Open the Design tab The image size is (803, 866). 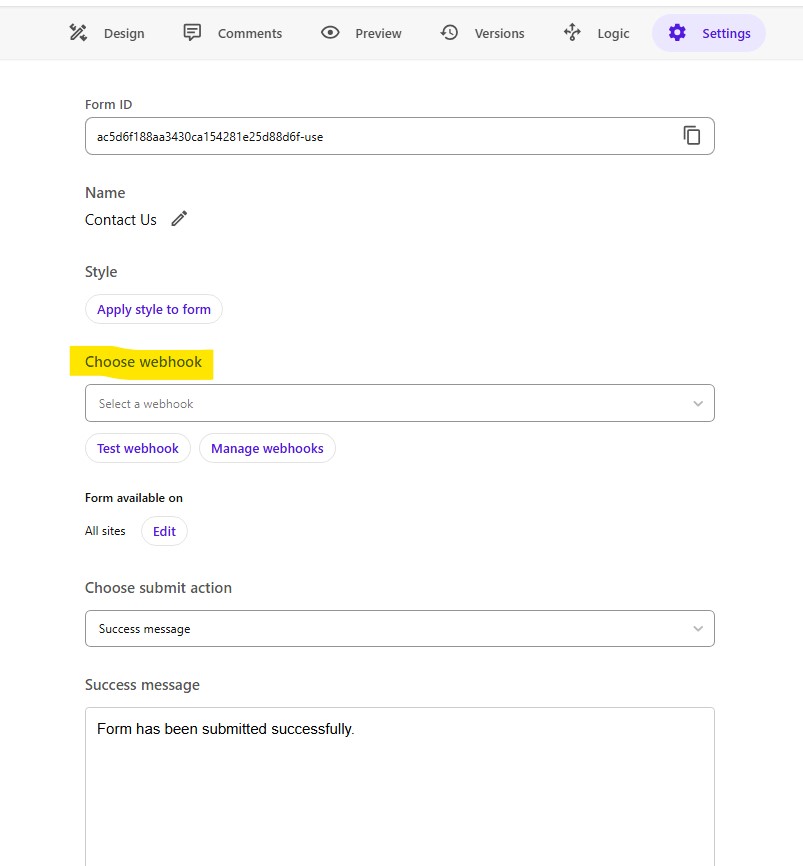click(107, 33)
